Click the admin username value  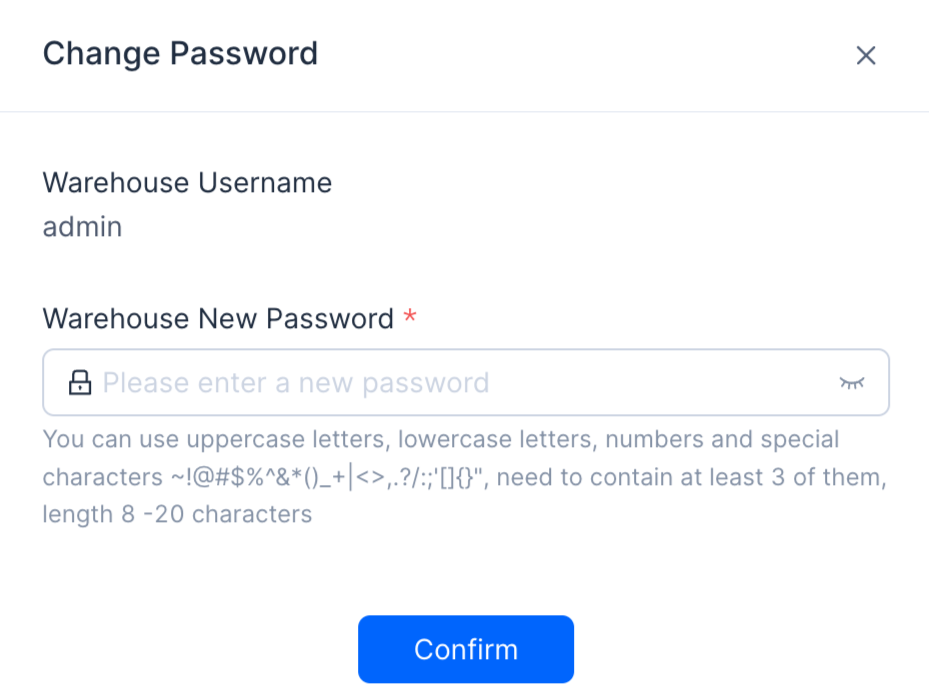pos(82,227)
